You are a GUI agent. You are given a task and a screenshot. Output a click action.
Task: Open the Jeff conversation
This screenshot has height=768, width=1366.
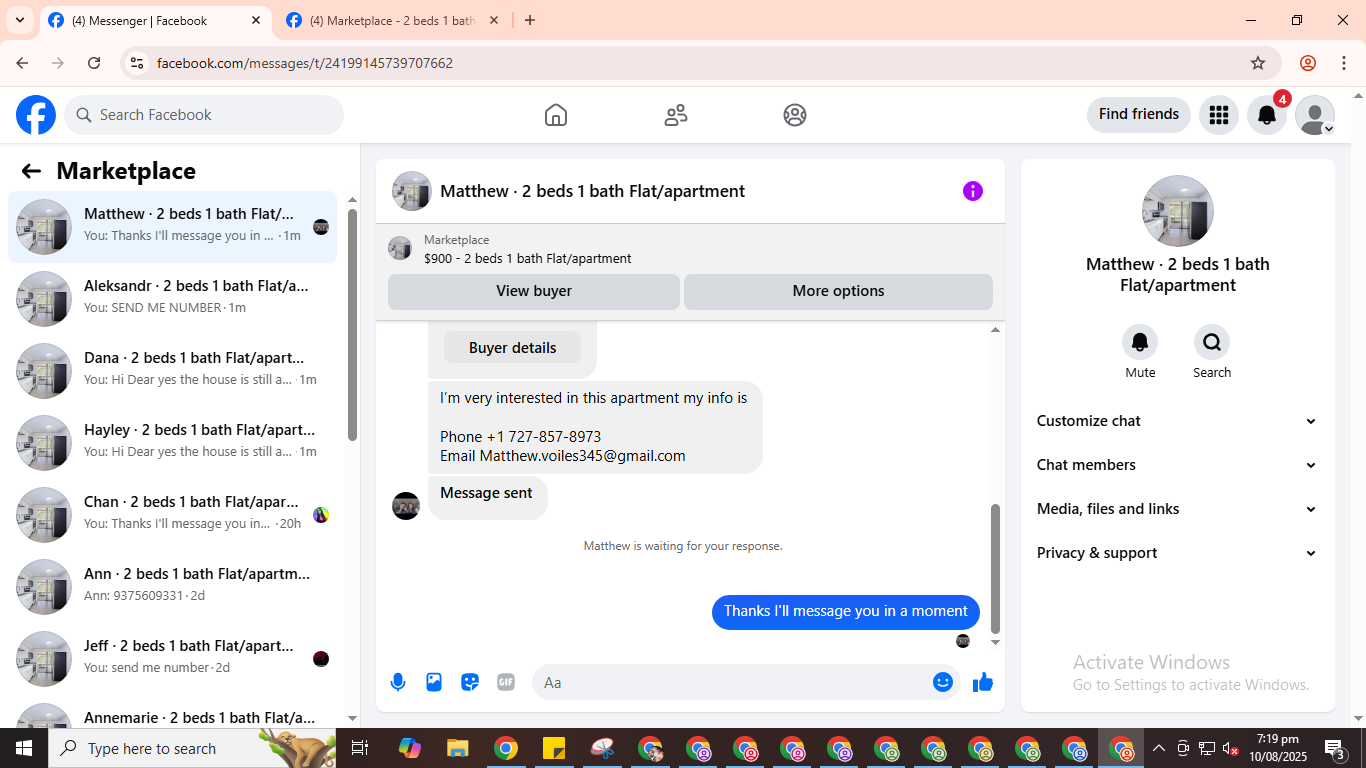click(x=172, y=659)
